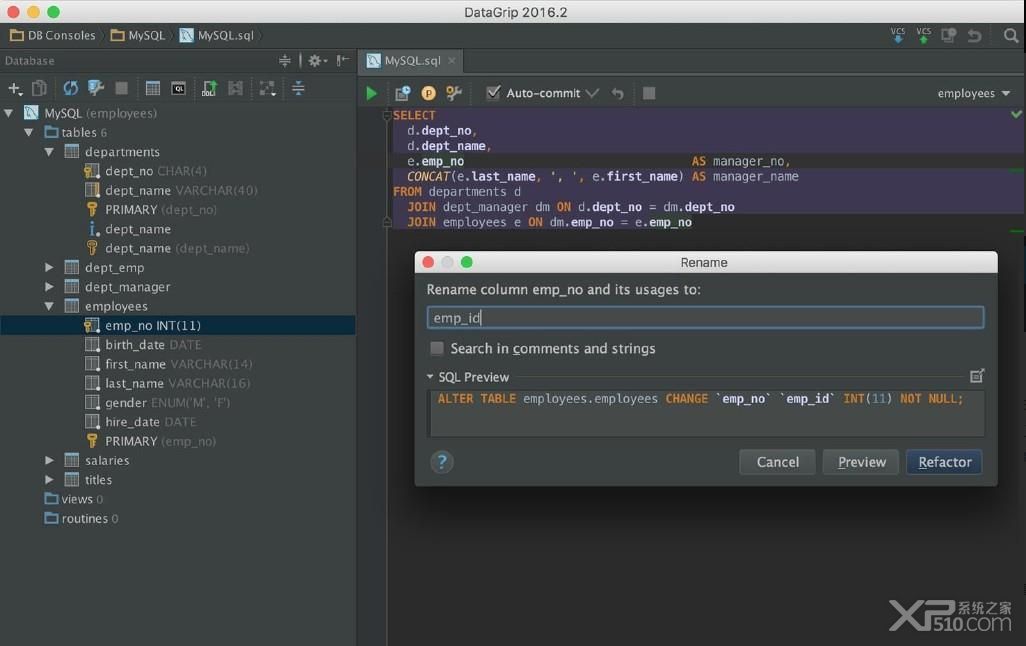1026x646 pixels.
Task: Open SQL Preview in editor icon
Action: coord(977,376)
